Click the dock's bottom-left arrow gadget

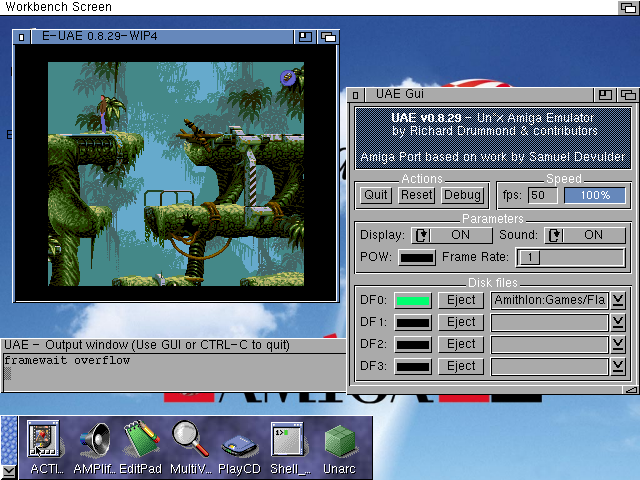coord(8,472)
